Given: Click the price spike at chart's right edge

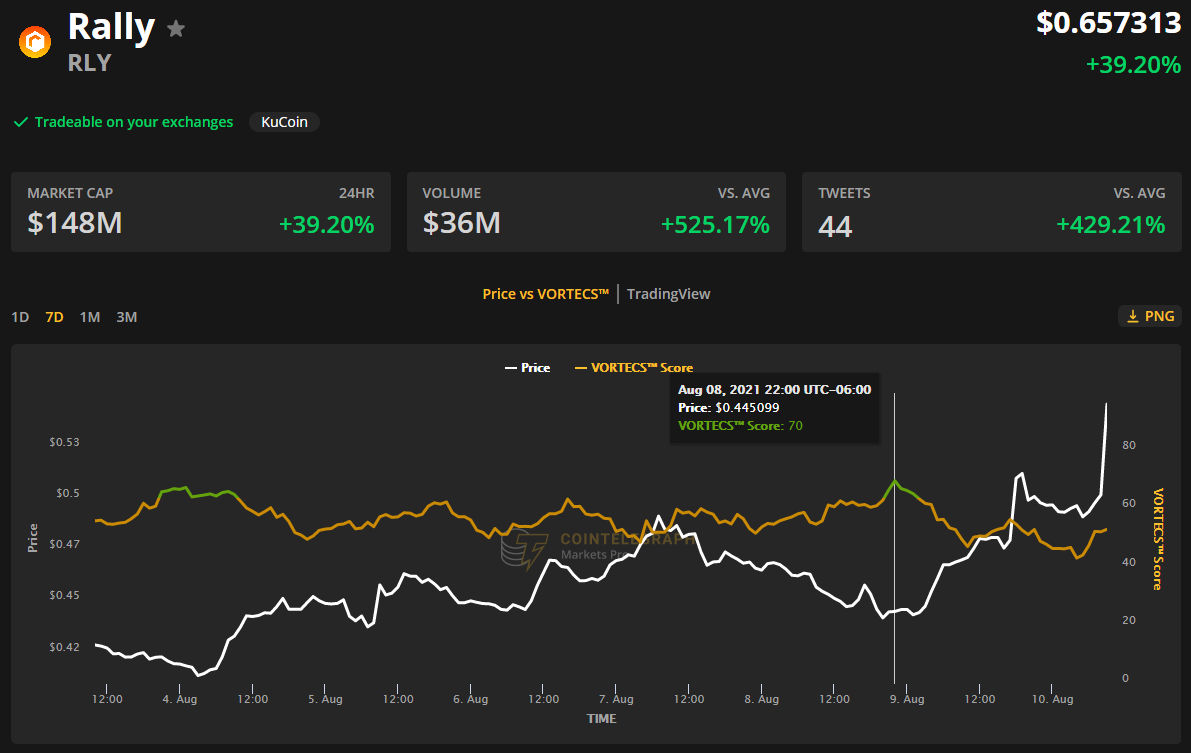Looking at the screenshot, I should point(1105,405).
